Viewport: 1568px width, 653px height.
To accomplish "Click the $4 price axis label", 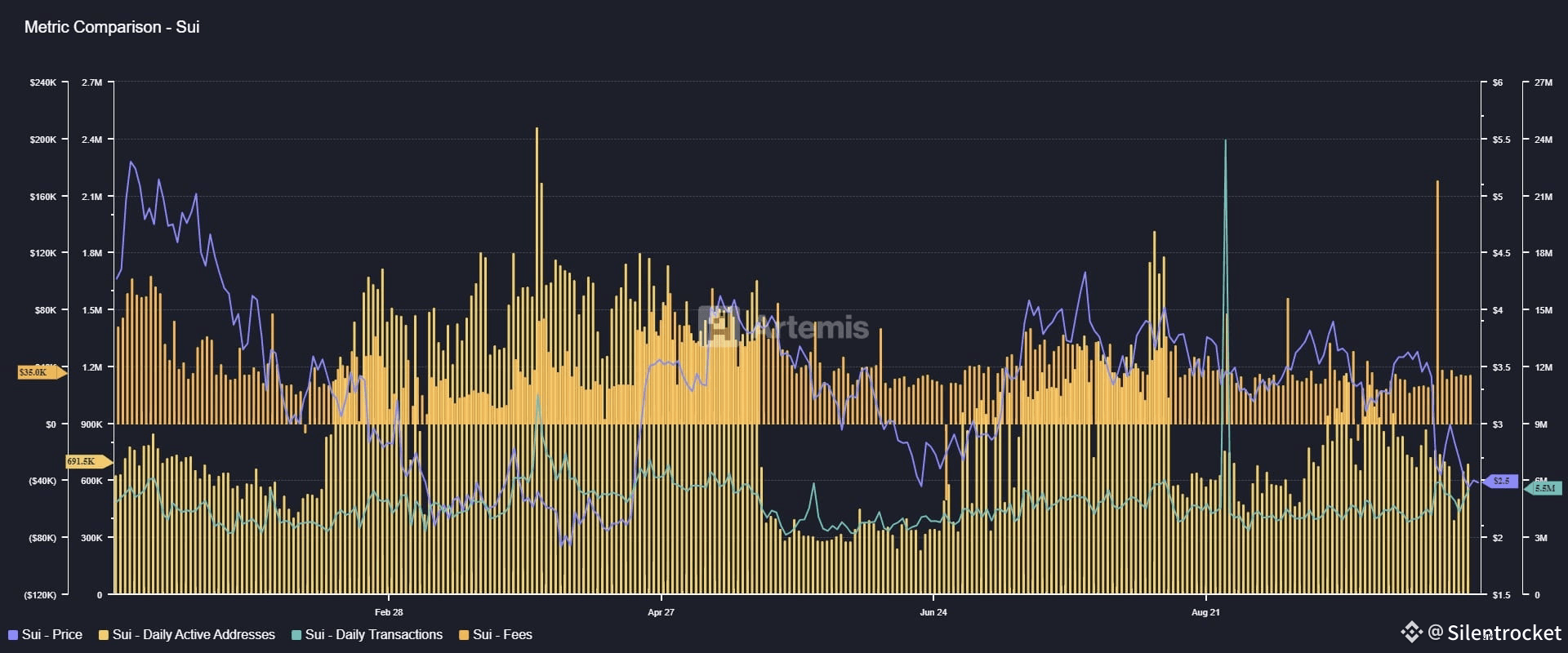I will 1497,310.
